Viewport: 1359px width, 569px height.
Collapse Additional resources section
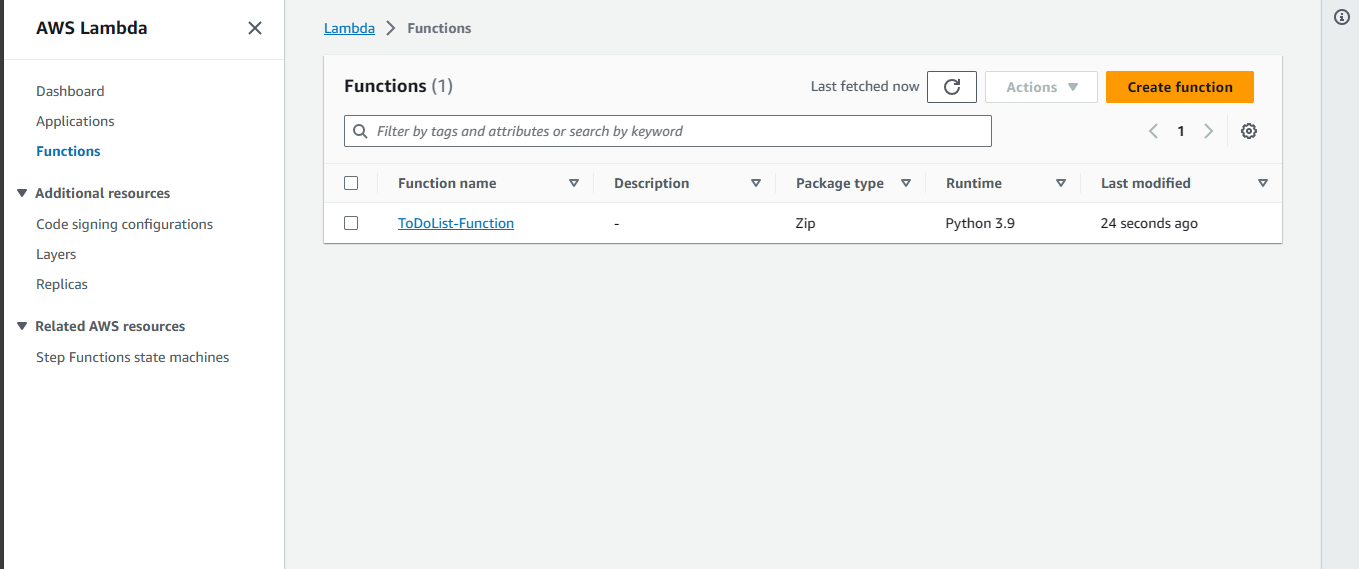coord(22,193)
